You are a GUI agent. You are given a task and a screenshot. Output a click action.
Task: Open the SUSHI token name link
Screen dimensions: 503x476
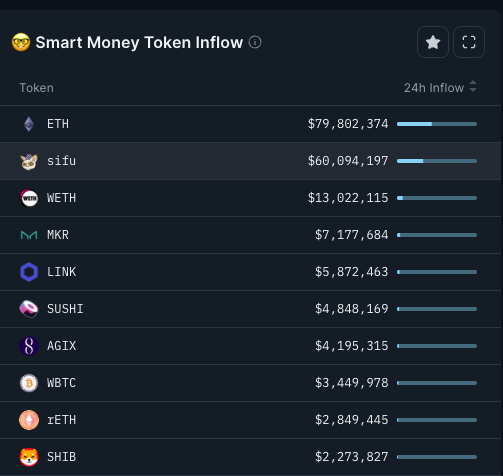pos(65,309)
